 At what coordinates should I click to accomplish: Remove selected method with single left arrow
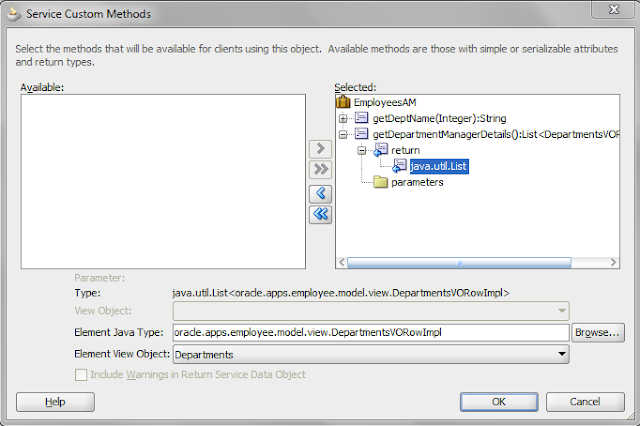click(320, 194)
